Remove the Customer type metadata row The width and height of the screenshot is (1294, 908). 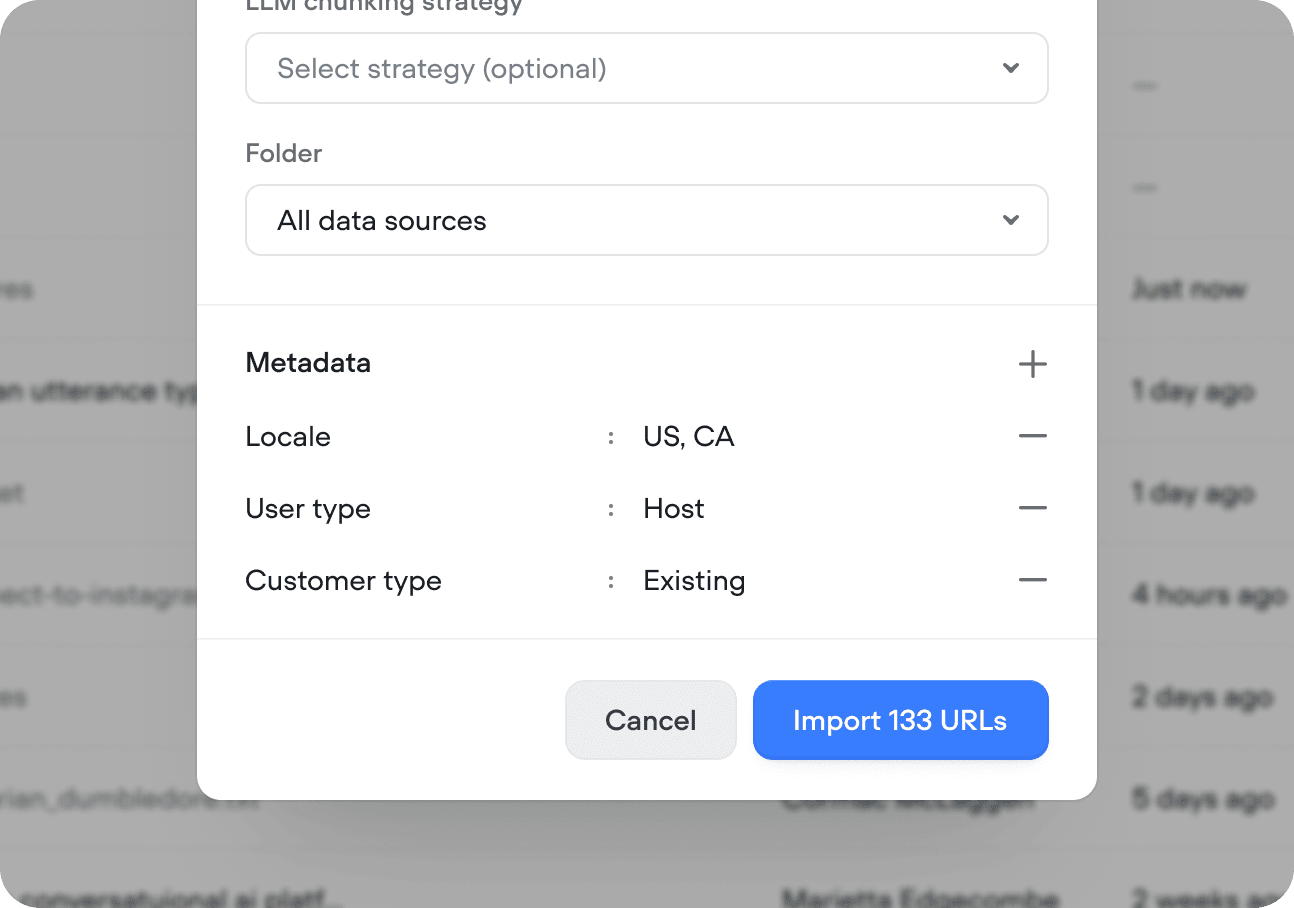[1032, 580]
